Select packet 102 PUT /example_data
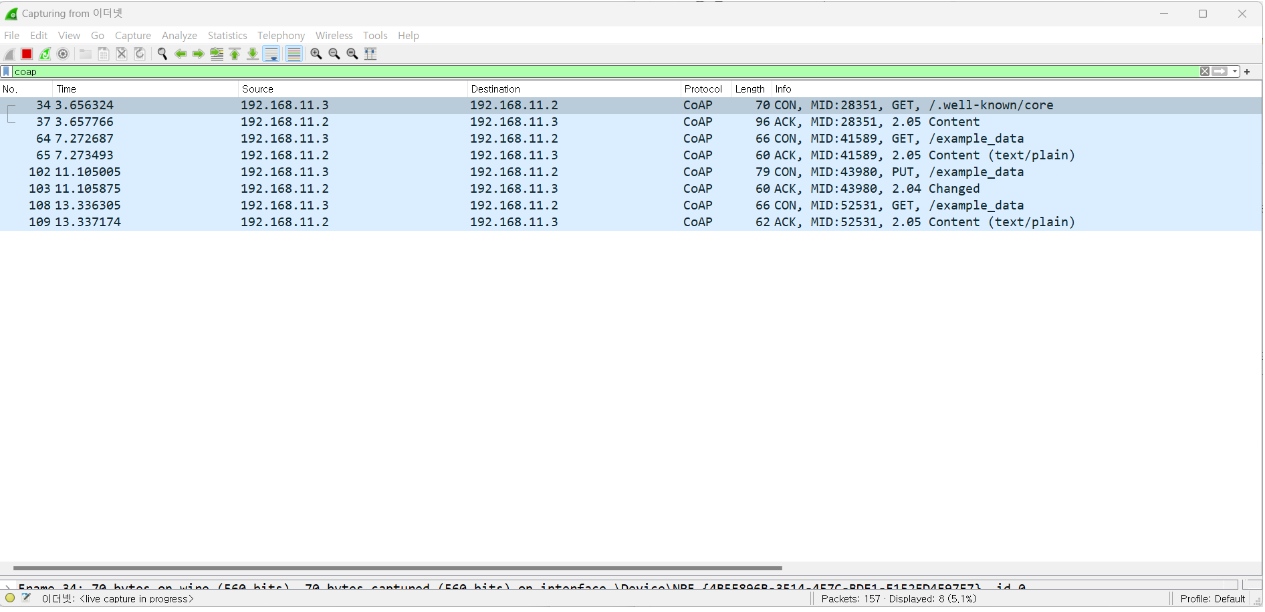1265x612 pixels. coord(630,172)
